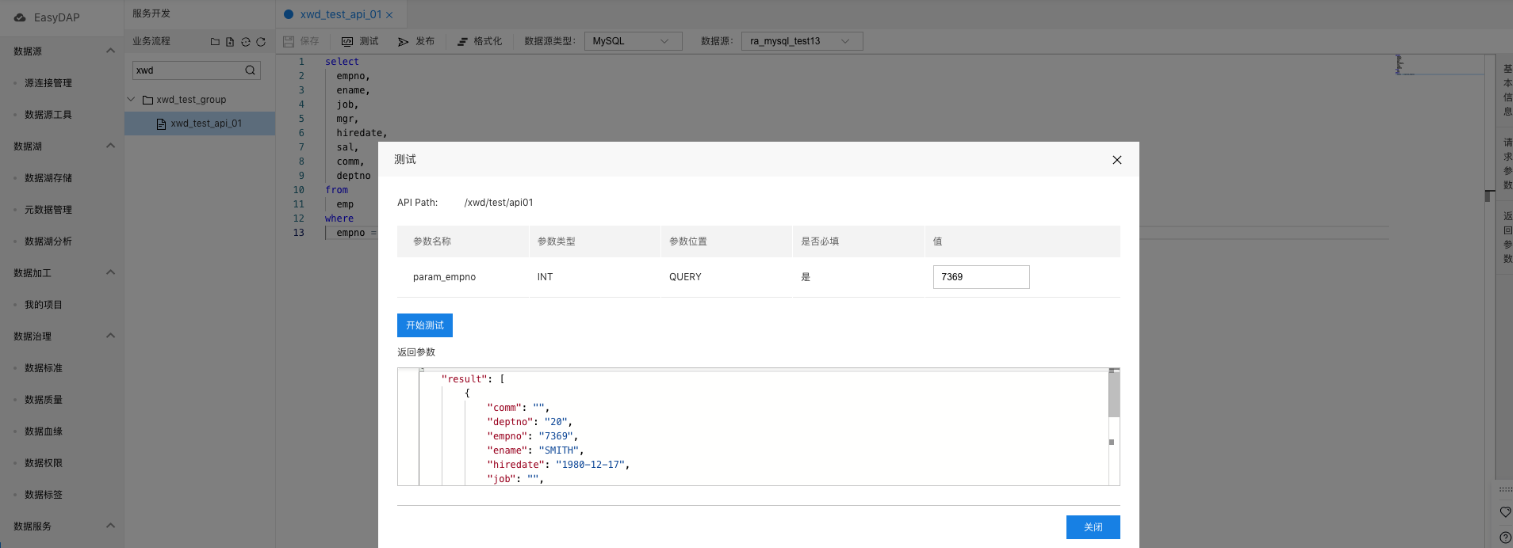The image size is (1513, 548).
Task: Click the xwd search box in 业务流程 panel
Action: tap(197, 71)
